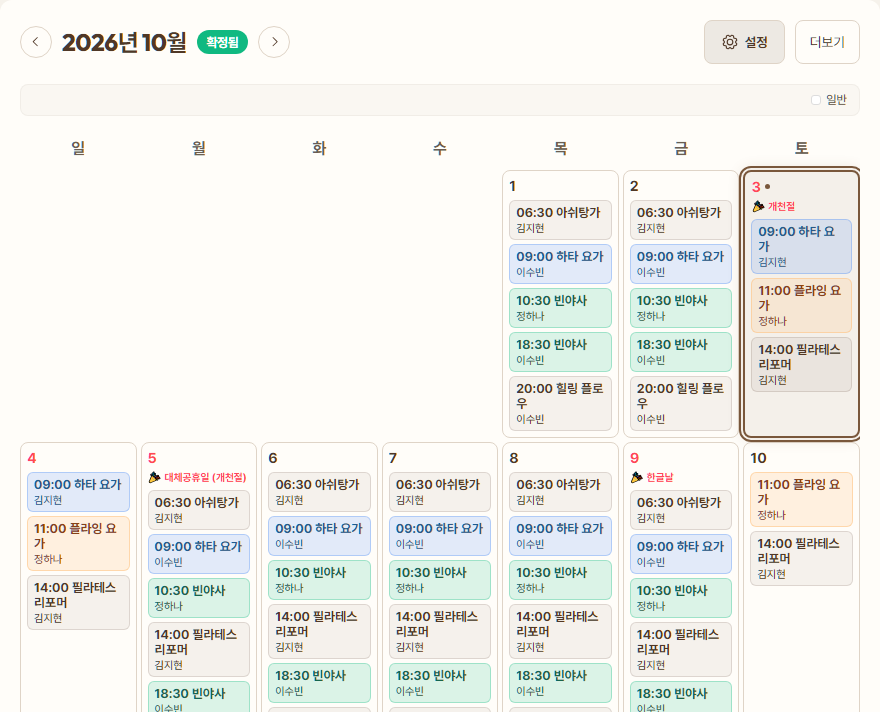
Task: Open the 10:30 빈야사 class on day 5
Action: point(199,598)
